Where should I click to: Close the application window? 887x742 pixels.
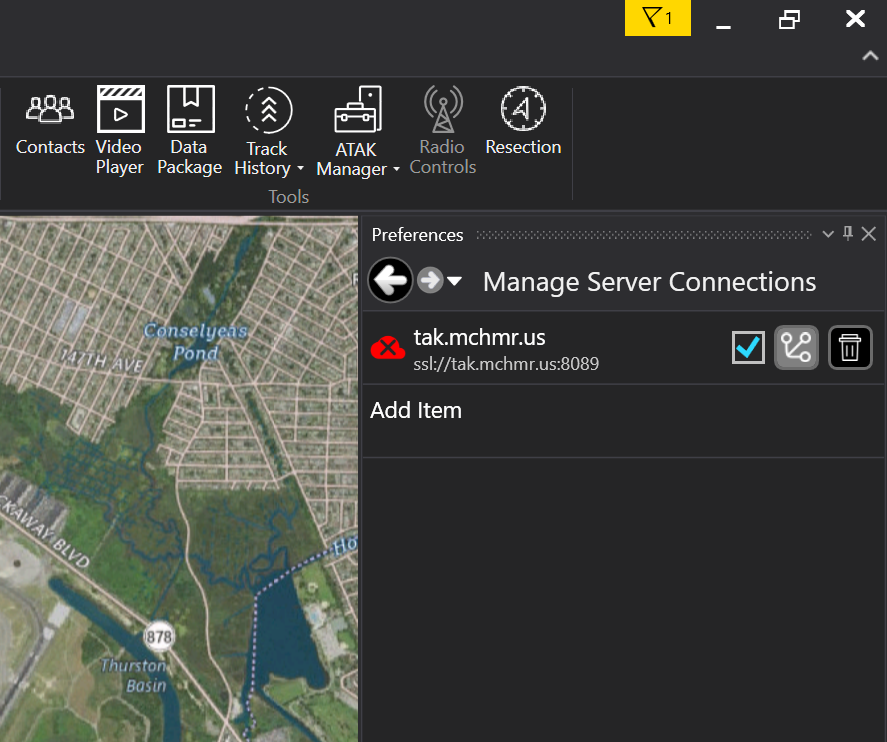[x=855, y=19]
